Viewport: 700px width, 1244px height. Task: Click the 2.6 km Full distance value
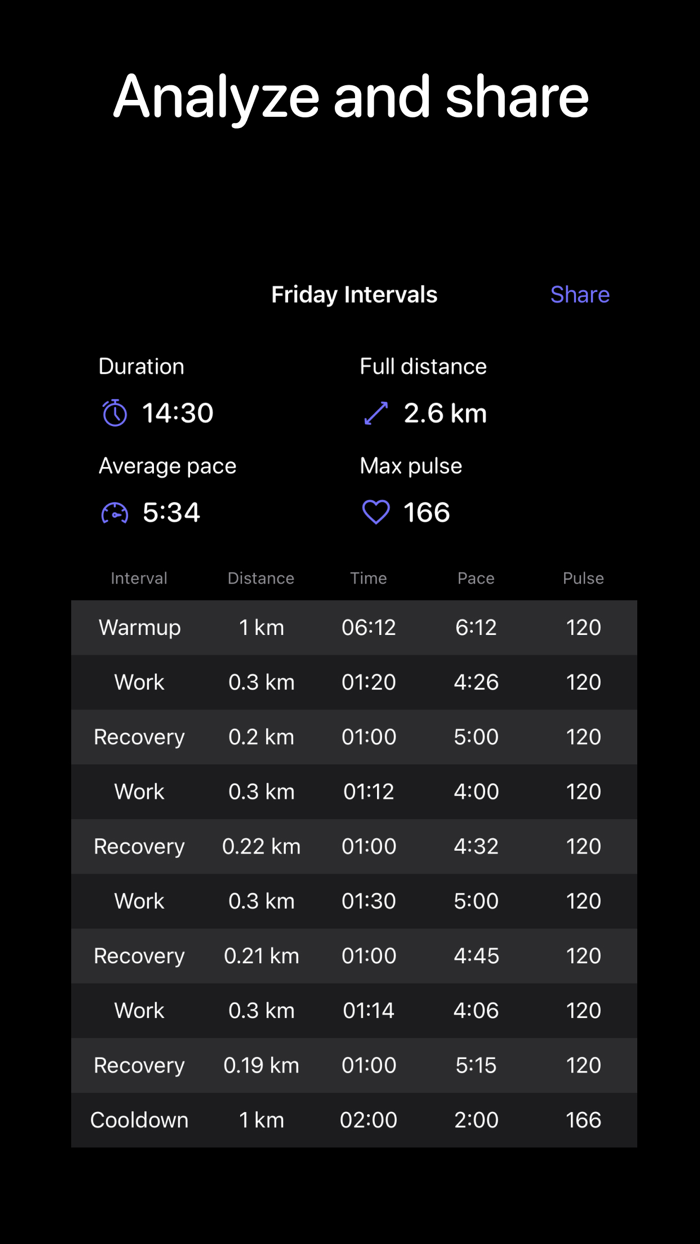pos(445,413)
